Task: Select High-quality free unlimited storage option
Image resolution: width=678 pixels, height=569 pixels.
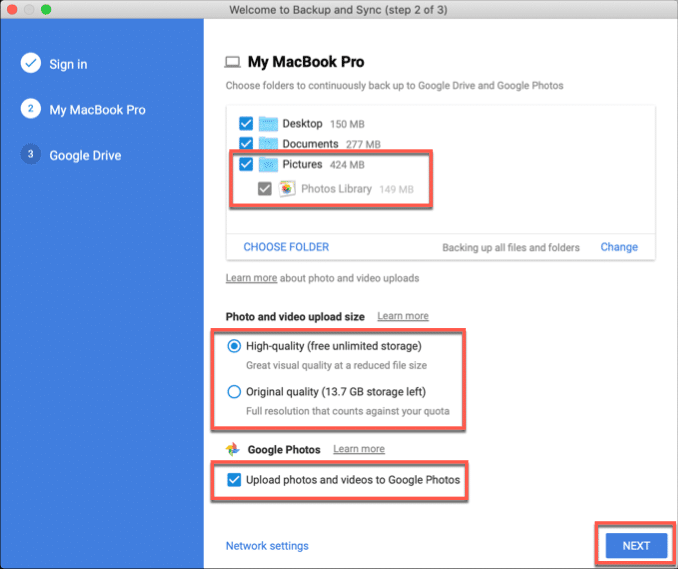Action: (234, 346)
